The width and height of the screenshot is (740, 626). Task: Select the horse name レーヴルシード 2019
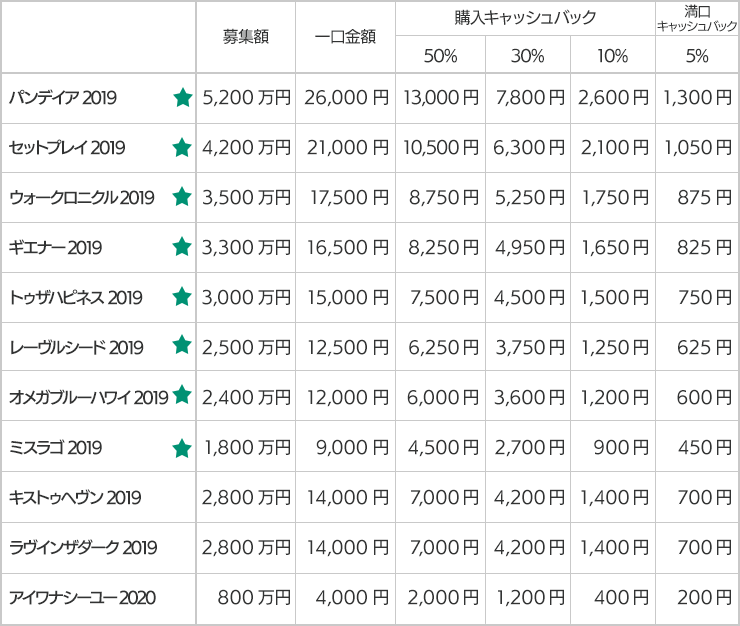[76, 347]
